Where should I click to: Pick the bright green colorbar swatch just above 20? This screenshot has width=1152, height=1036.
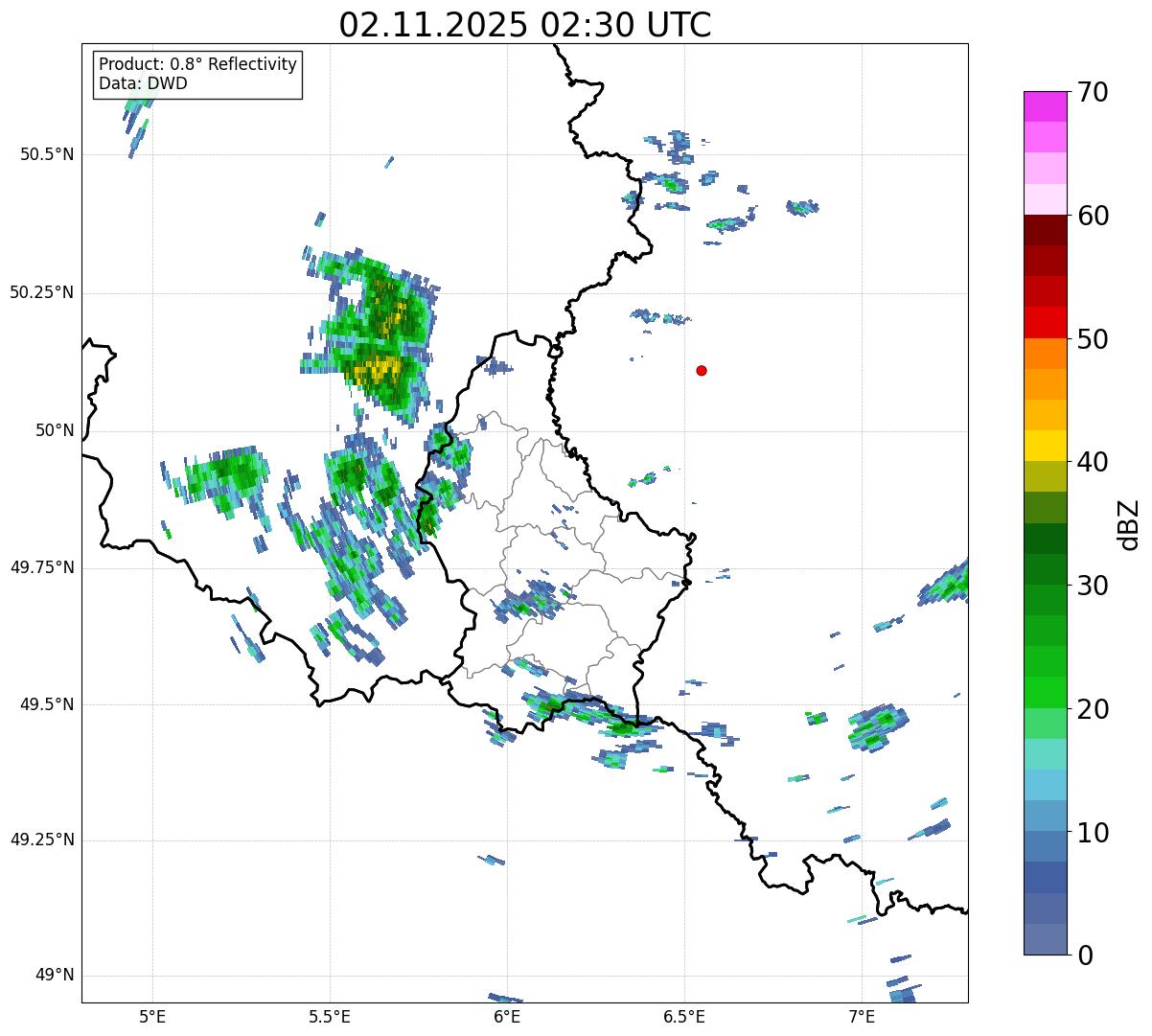tap(1045, 693)
